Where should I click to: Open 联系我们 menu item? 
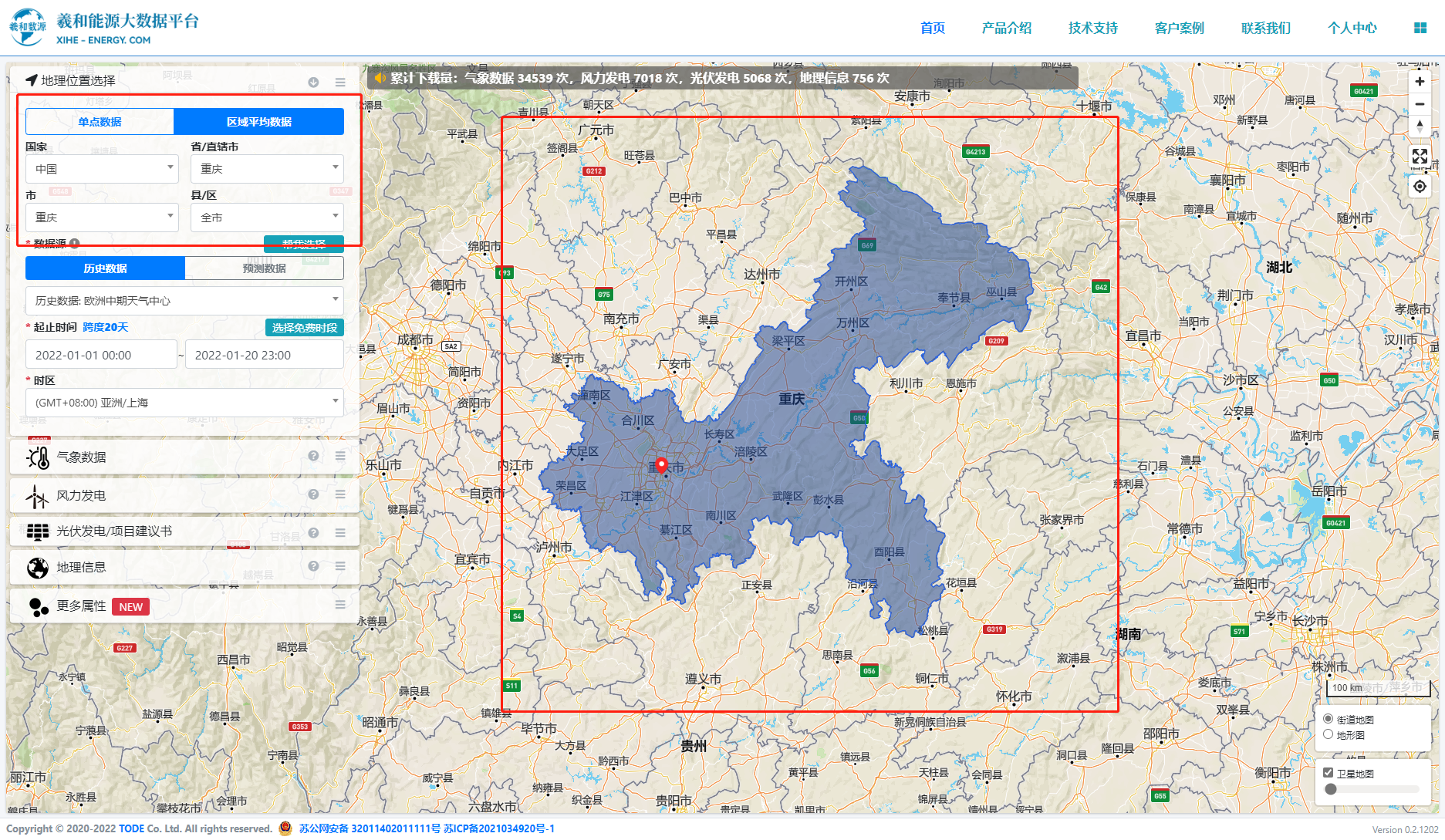(1266, 28)
